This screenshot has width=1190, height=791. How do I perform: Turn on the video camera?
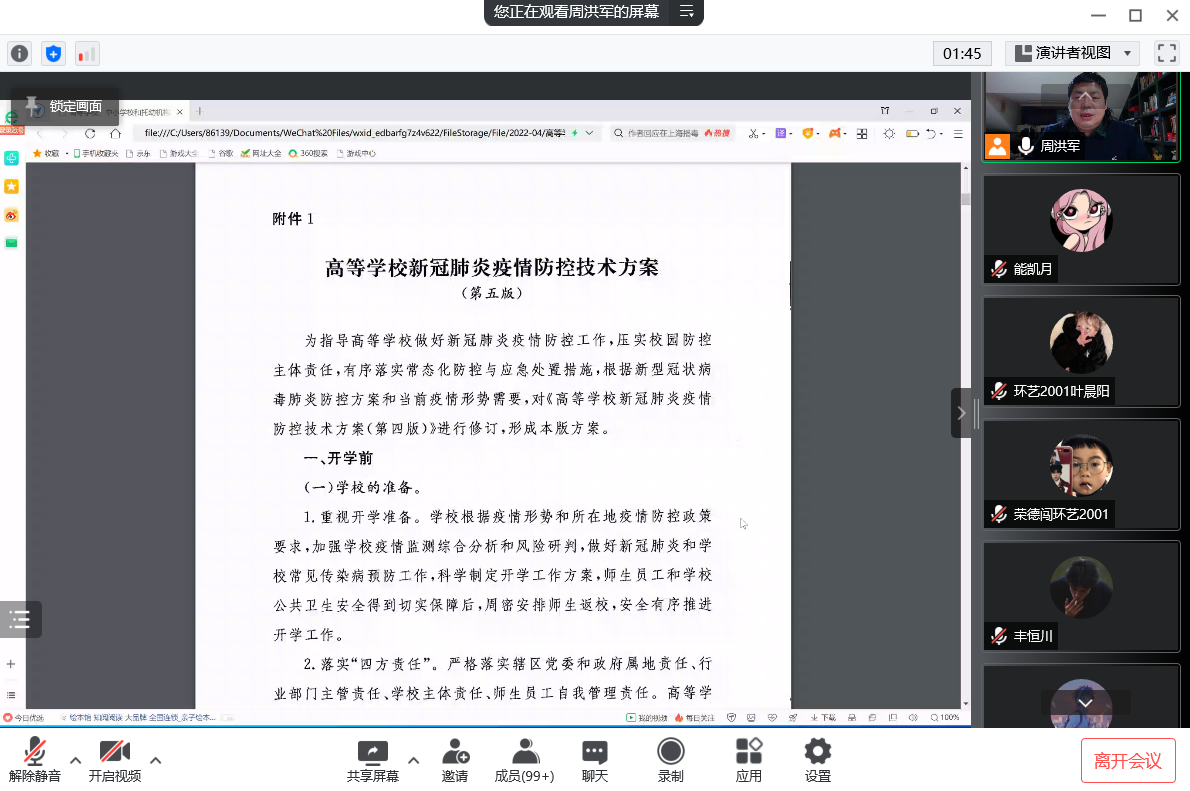(114, 760)
